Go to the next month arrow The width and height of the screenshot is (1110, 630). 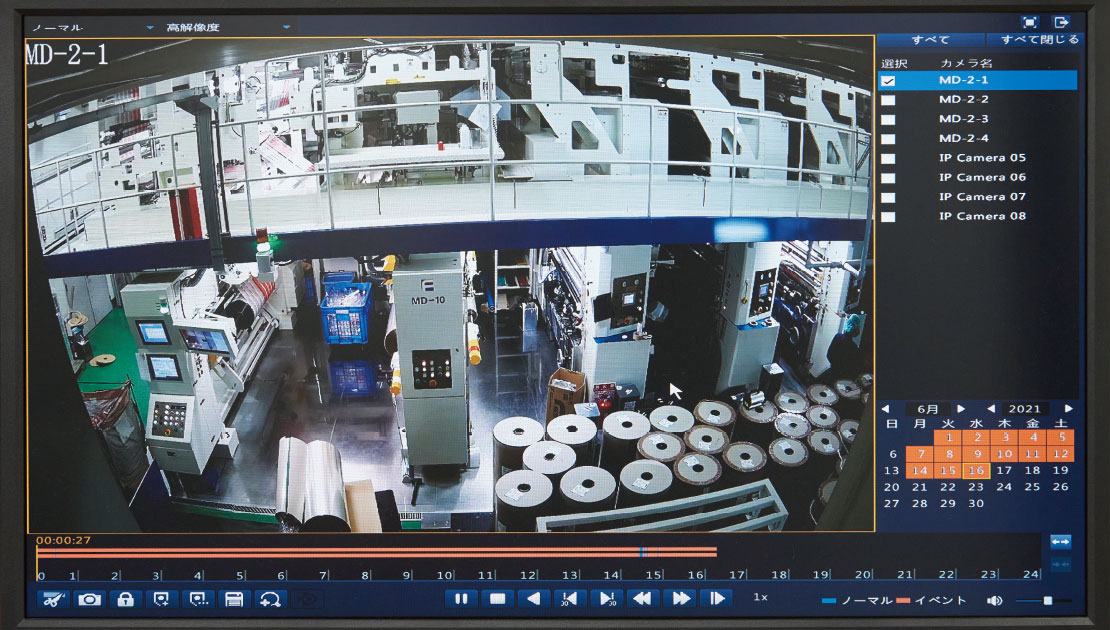961,409
